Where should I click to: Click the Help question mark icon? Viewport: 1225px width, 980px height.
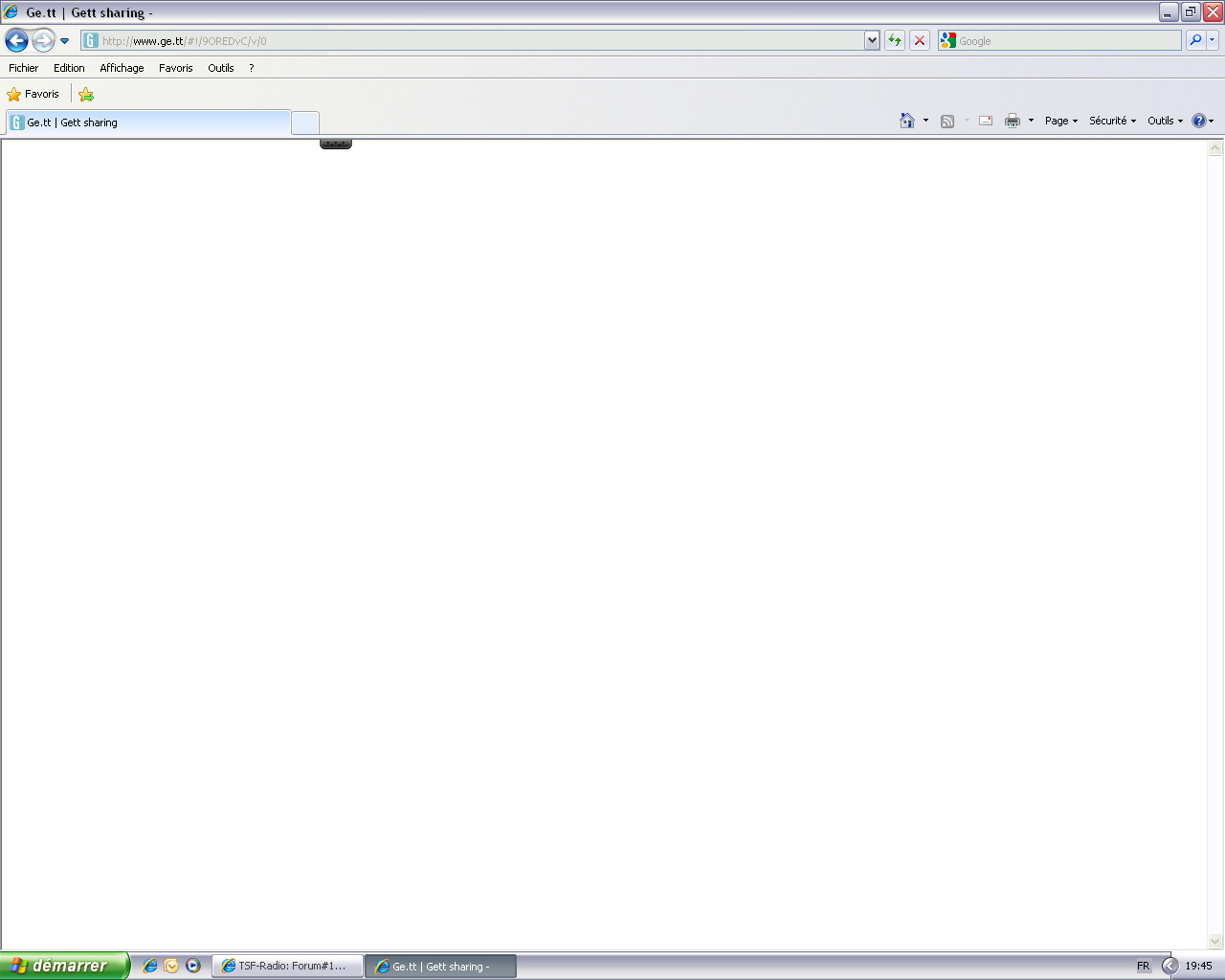tap(1199, 121)
